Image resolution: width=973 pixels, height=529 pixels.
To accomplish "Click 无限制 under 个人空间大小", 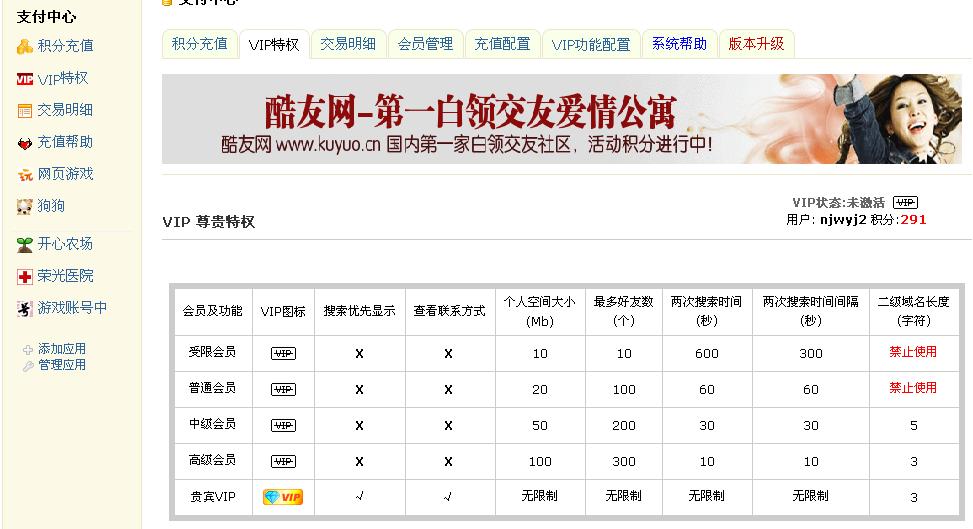I will pyautogui.click(x=539, y=496).
